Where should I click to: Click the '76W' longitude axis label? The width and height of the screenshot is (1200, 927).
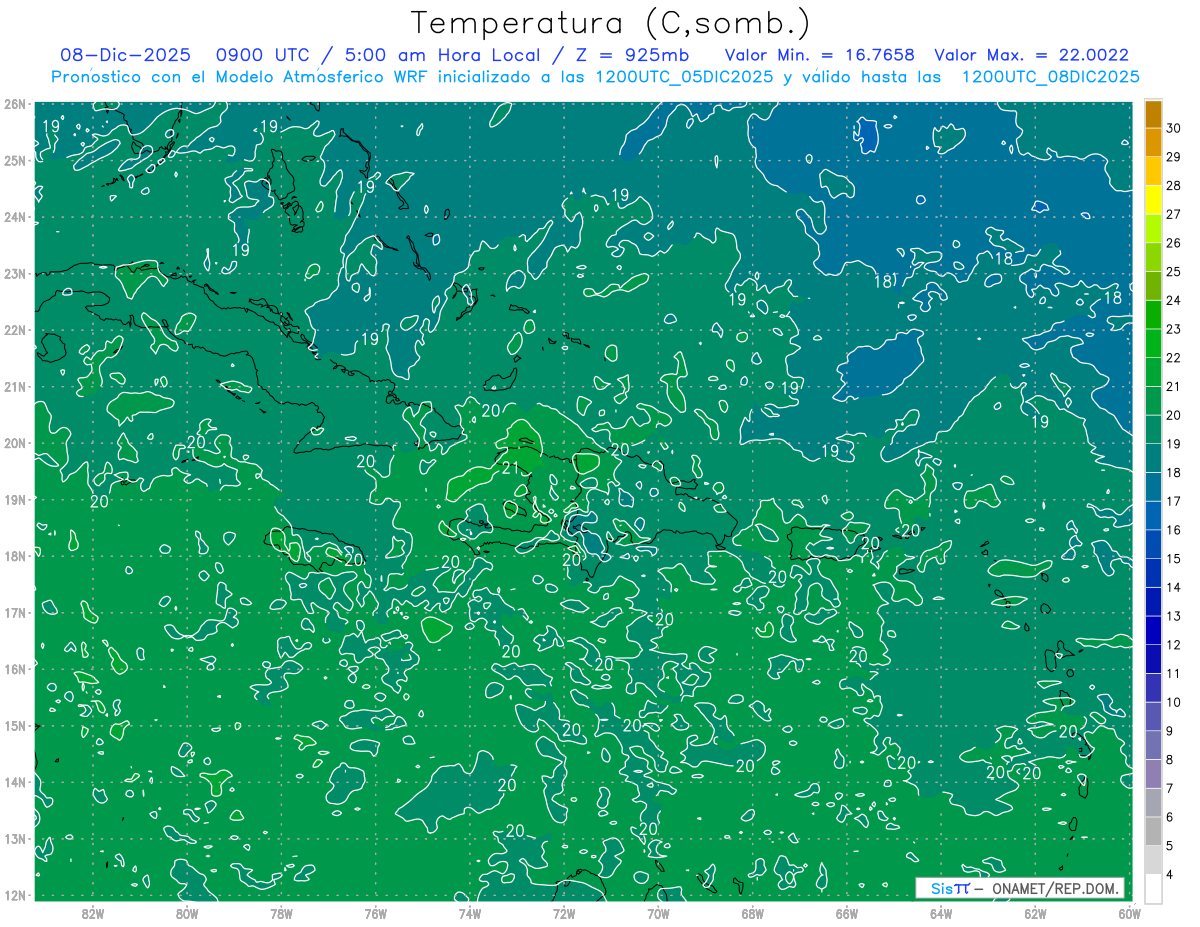tap(375, 913)
